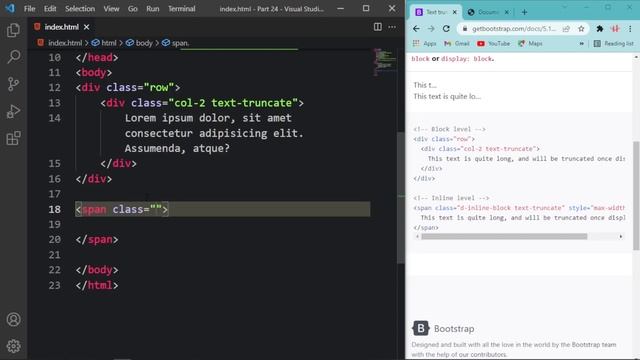Click span in the breadcrumb
This screenshot has width=640, height=360.
[x=180, y=43]
